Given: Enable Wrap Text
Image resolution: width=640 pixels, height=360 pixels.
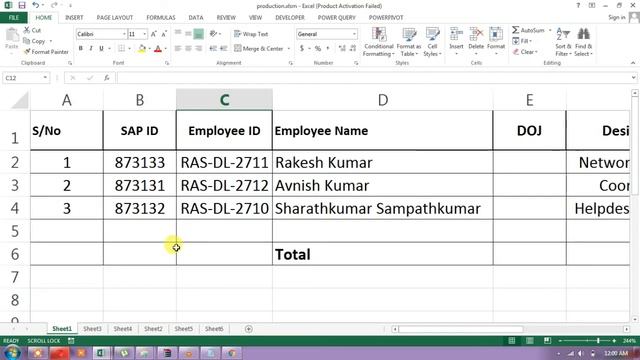Looking at the screenshot, I should pyautogui.click(x=251, y=34).
